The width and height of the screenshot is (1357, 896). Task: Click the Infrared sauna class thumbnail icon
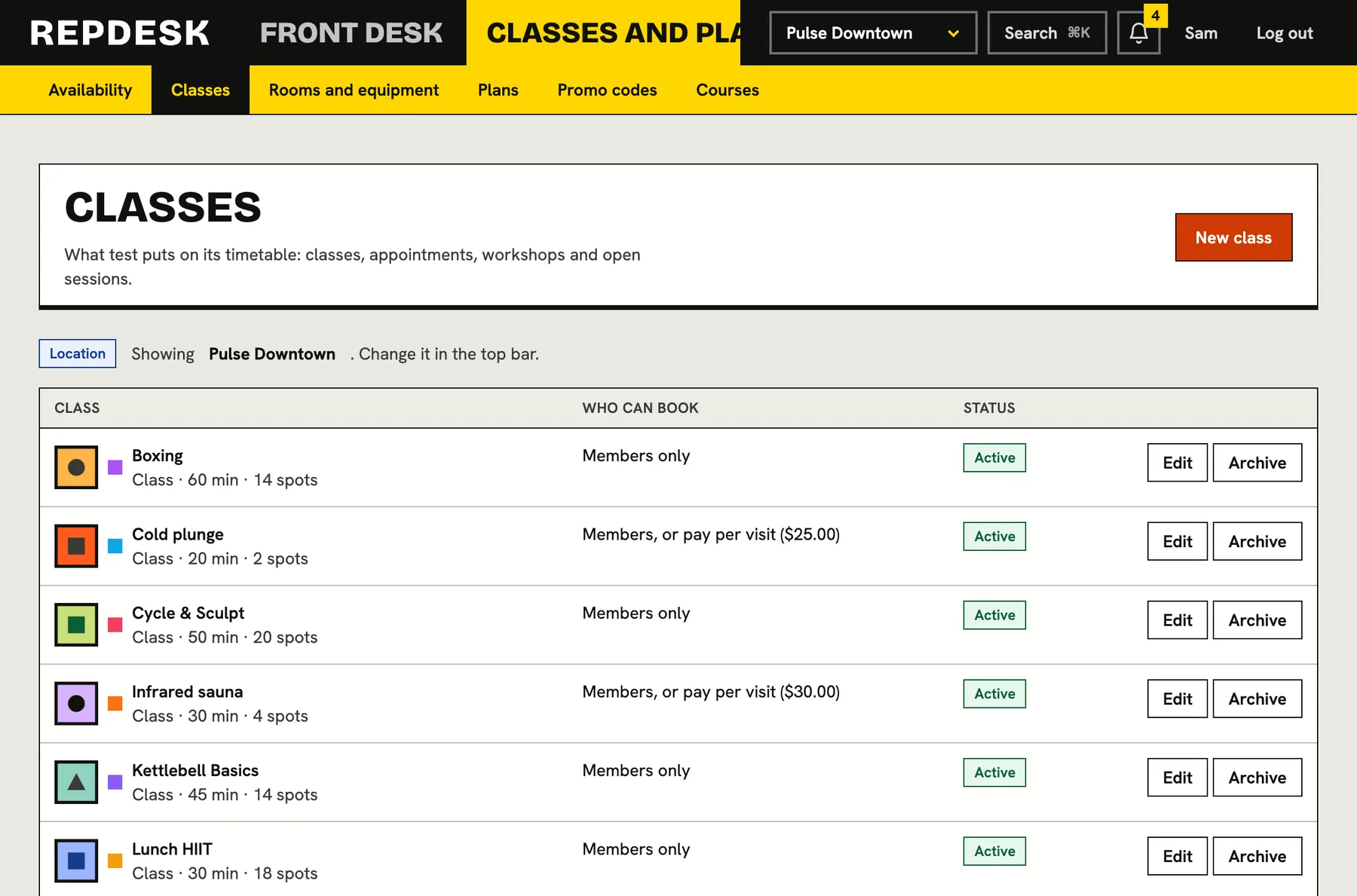(x=76, y=703)
